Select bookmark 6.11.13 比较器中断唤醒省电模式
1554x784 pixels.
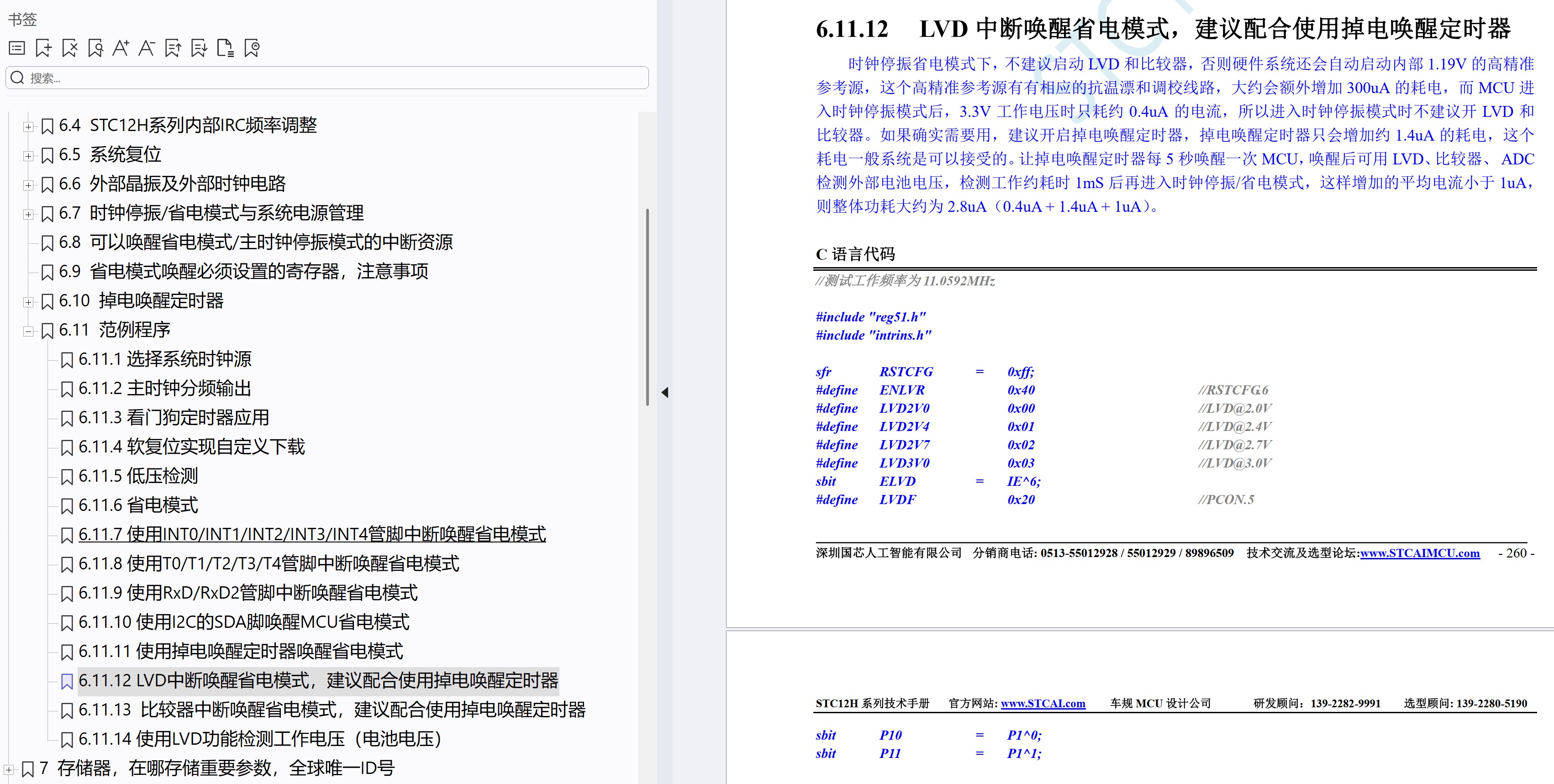point(332,710)
